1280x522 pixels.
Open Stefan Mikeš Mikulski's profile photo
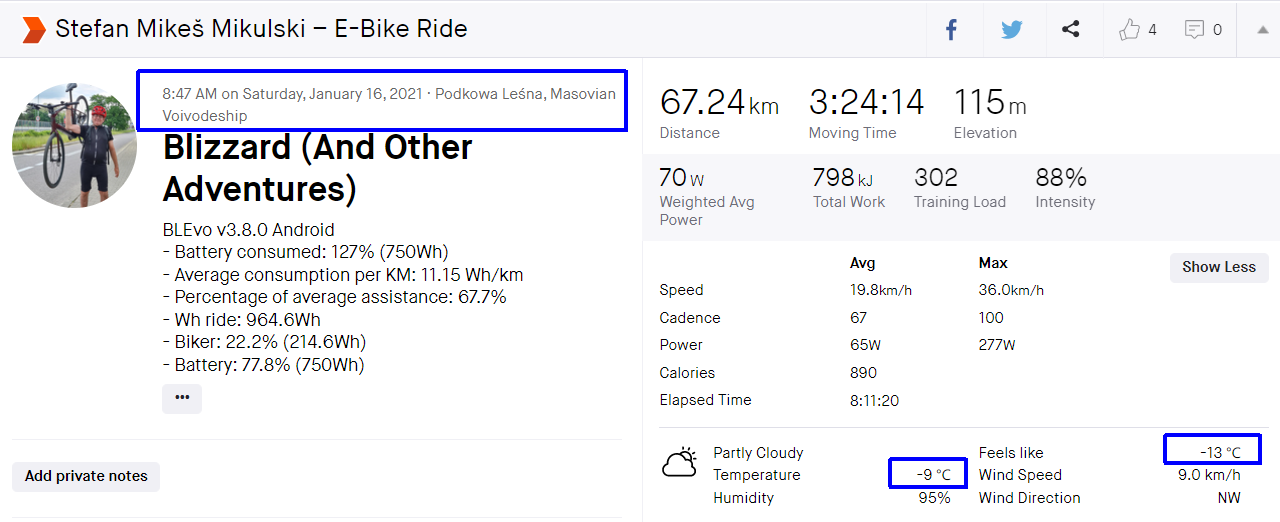(74, 145)
